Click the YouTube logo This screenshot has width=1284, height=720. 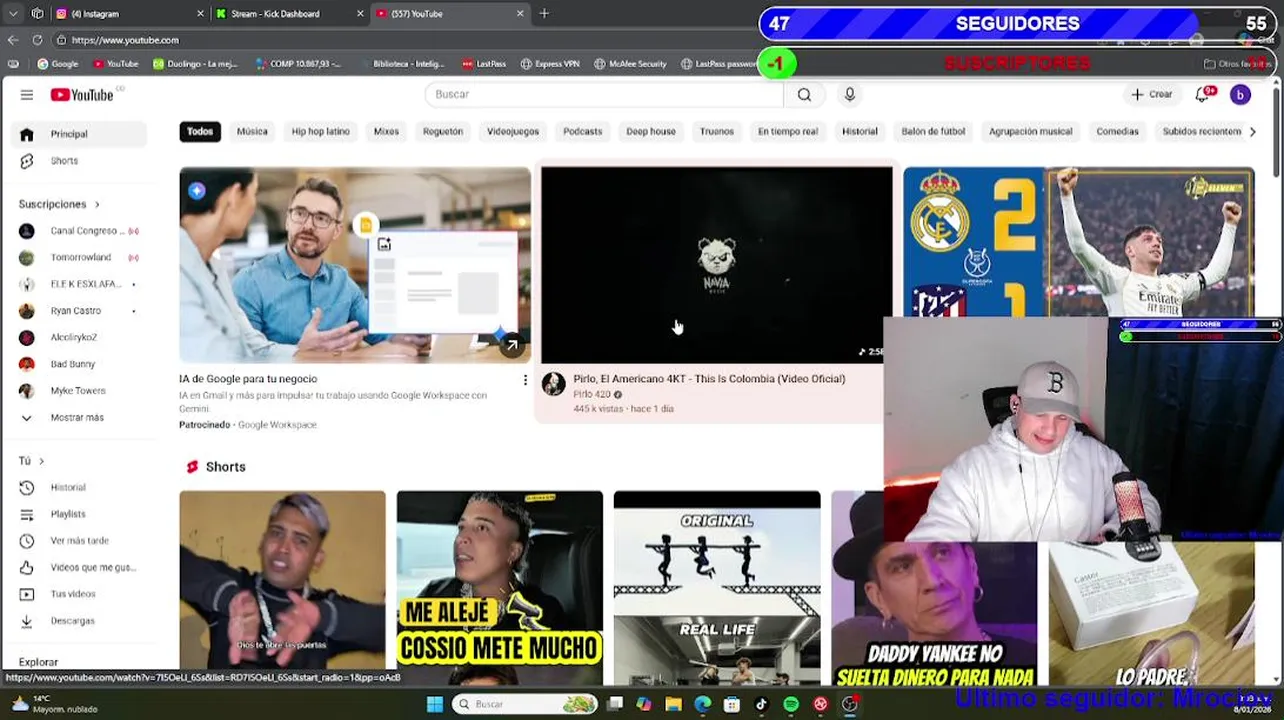[x=82, y=95]
